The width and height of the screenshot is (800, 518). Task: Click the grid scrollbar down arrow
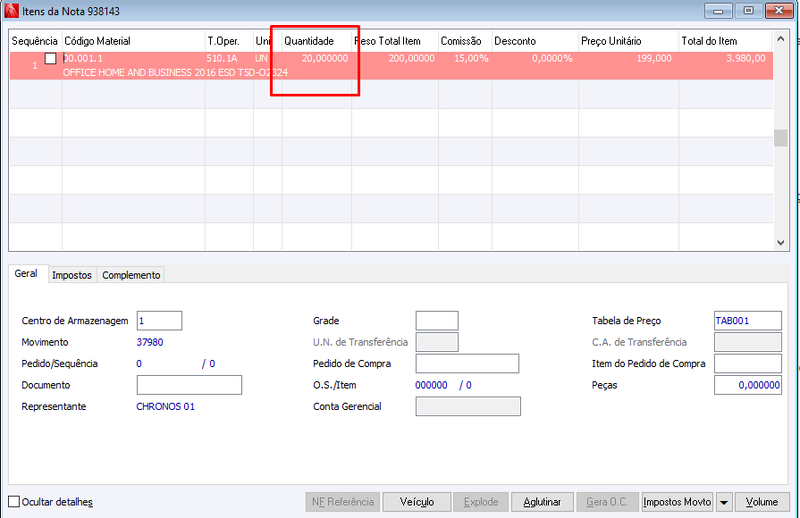point(780,243)
